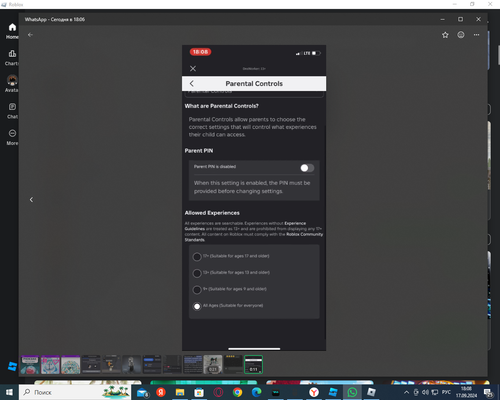500x400 pixels.
Task: Open the notification center in the tray
Action: coord(489,393)
